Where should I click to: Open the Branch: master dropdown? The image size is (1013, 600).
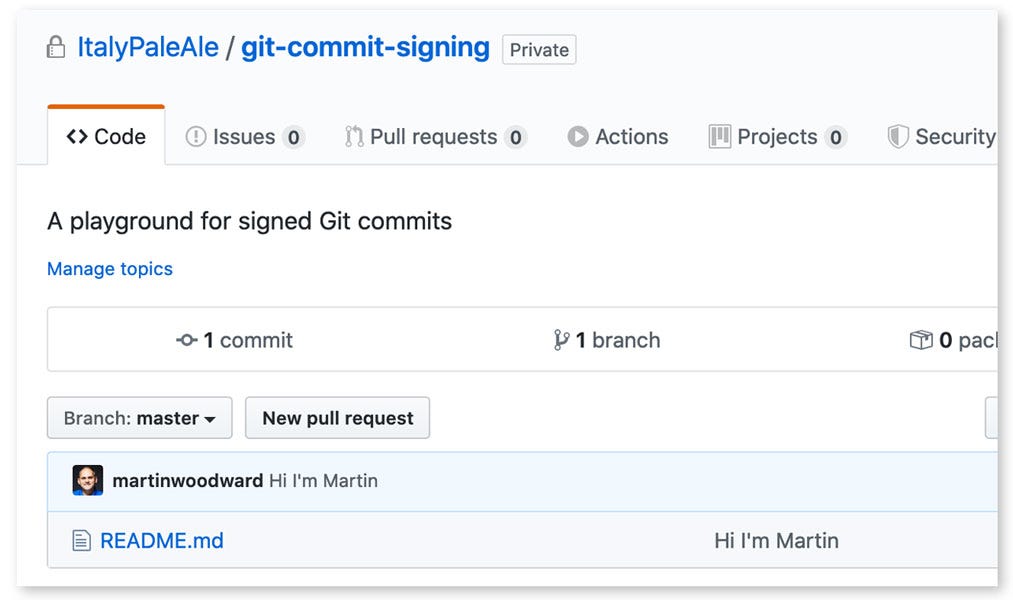click(x=140, y=418)
